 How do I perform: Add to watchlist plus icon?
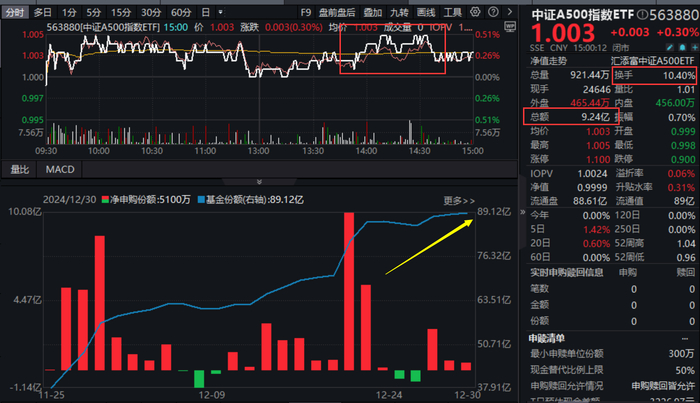tap(695, 47)
